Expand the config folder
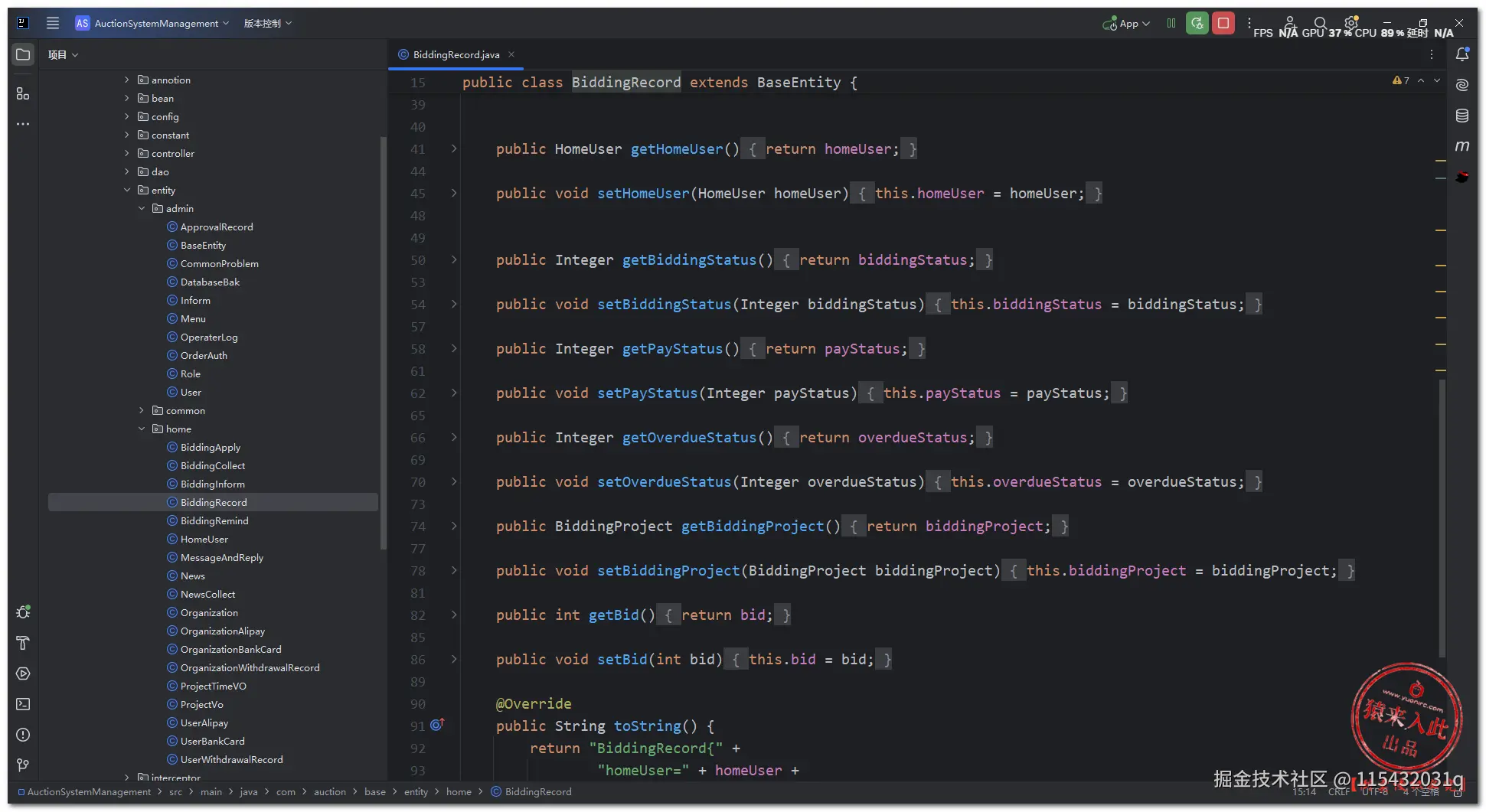This screenshot has height=812, width=1486. [127, 116]
